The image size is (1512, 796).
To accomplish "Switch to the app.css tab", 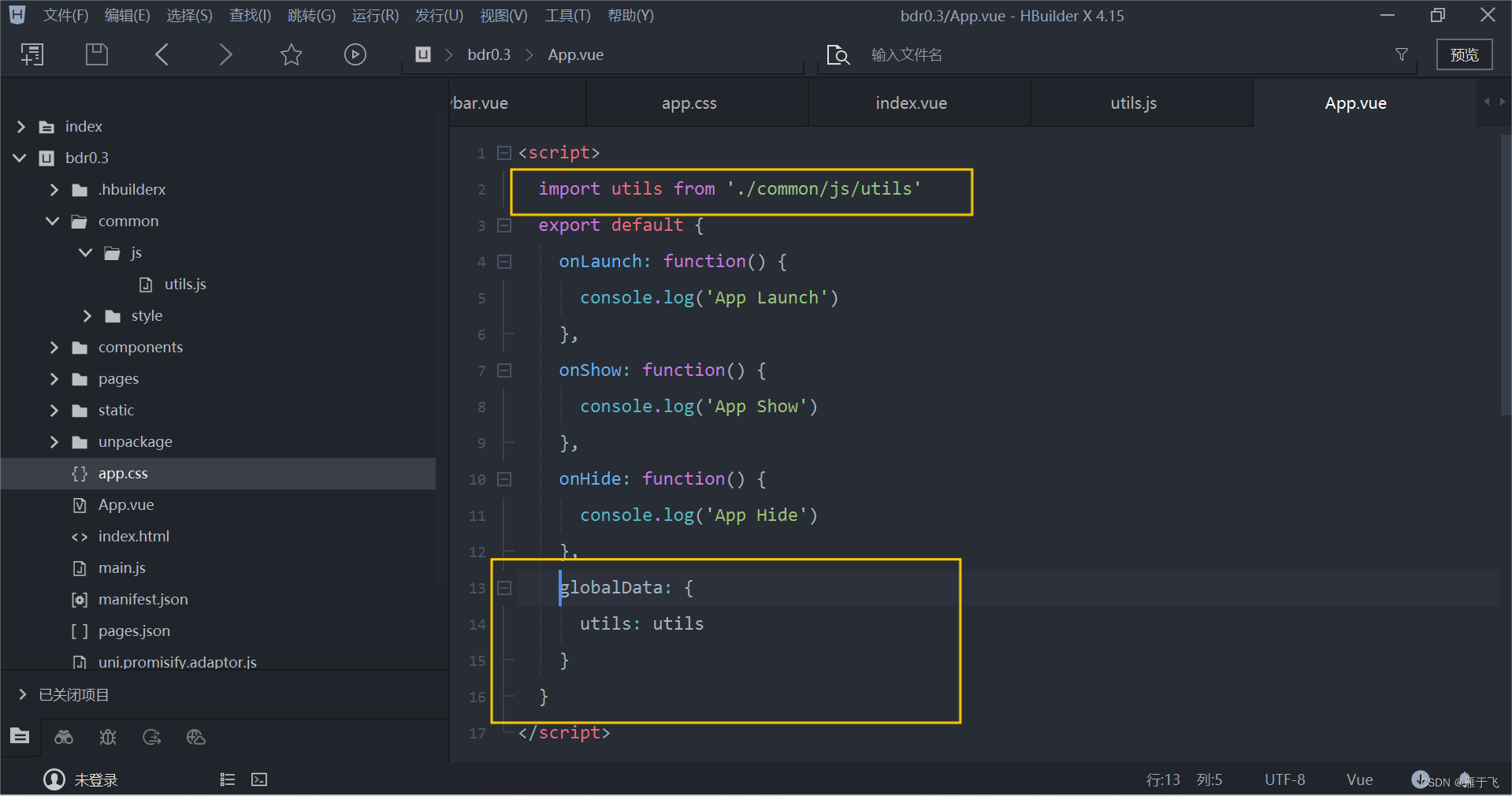I will click(697, 103).
